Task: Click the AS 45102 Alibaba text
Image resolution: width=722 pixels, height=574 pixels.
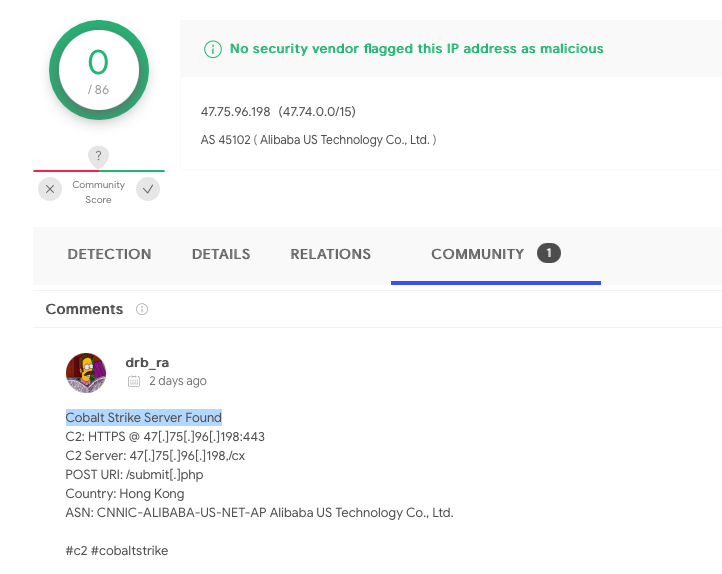Action: point(318,139)
